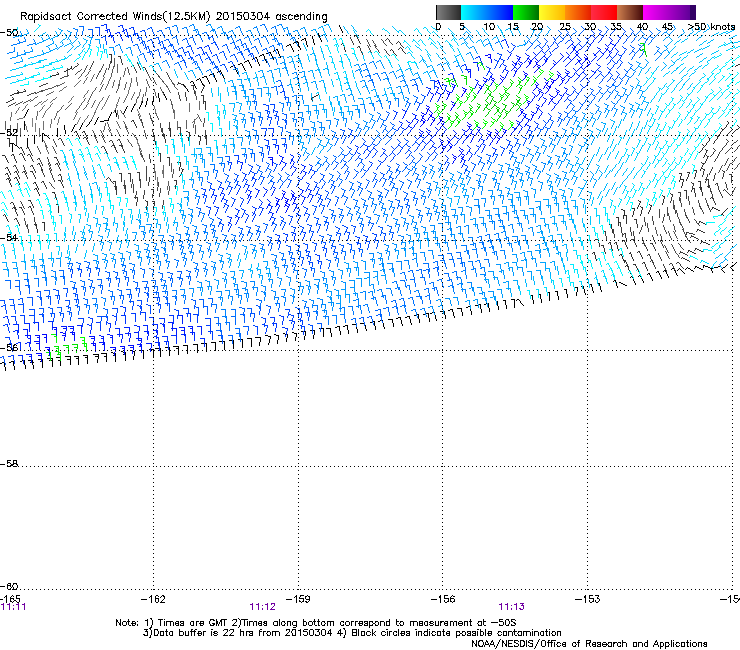740x650 pixels.
Task: Click the magenta 40-45 knots legend segment
Action: pyautogui.click(x=656, y=12)
